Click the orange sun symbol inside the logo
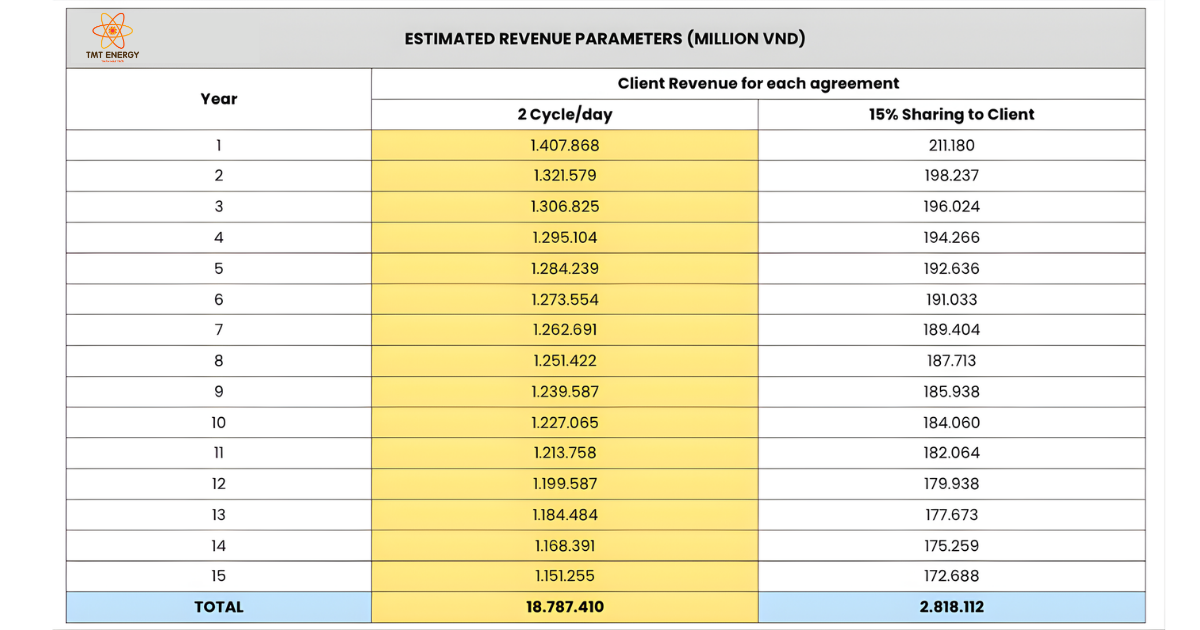Image resolution: width=1200 pixels, height=630 pixels. (x=111, y=31)
